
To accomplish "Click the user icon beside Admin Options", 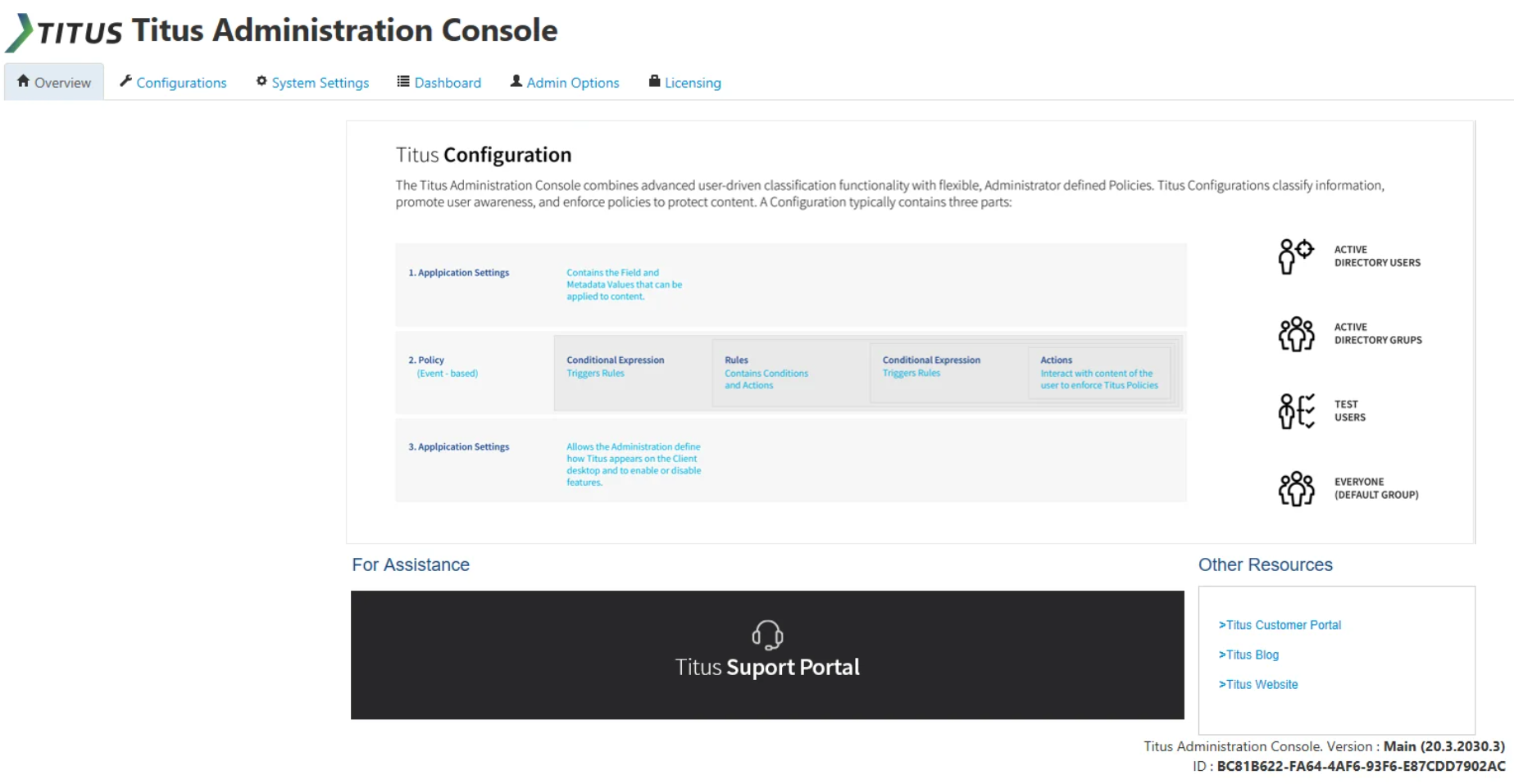I will point(516,81).
